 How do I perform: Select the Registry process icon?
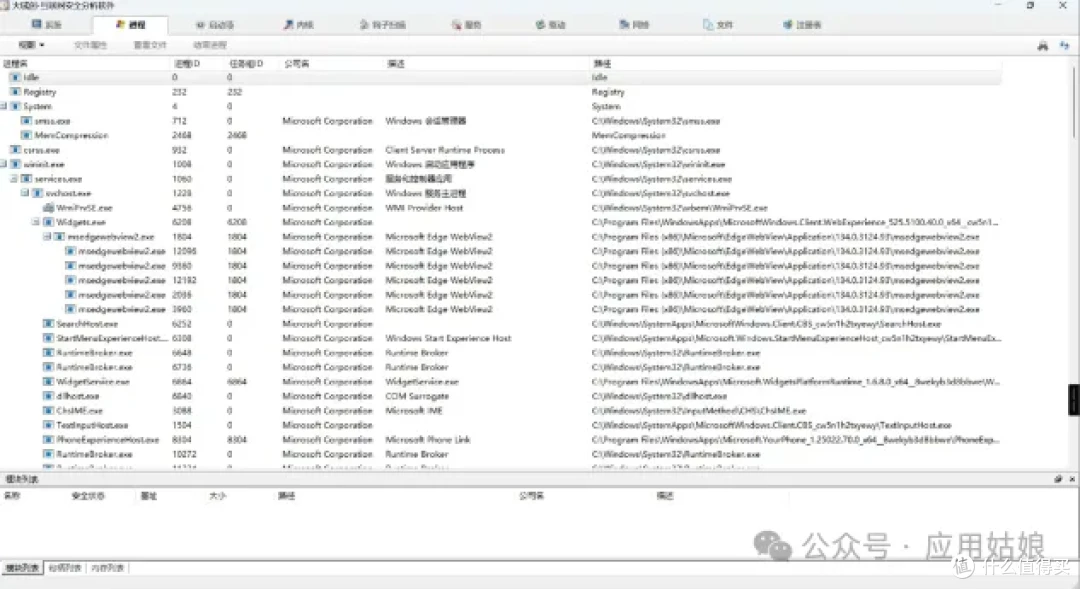[x=15, y=92]
